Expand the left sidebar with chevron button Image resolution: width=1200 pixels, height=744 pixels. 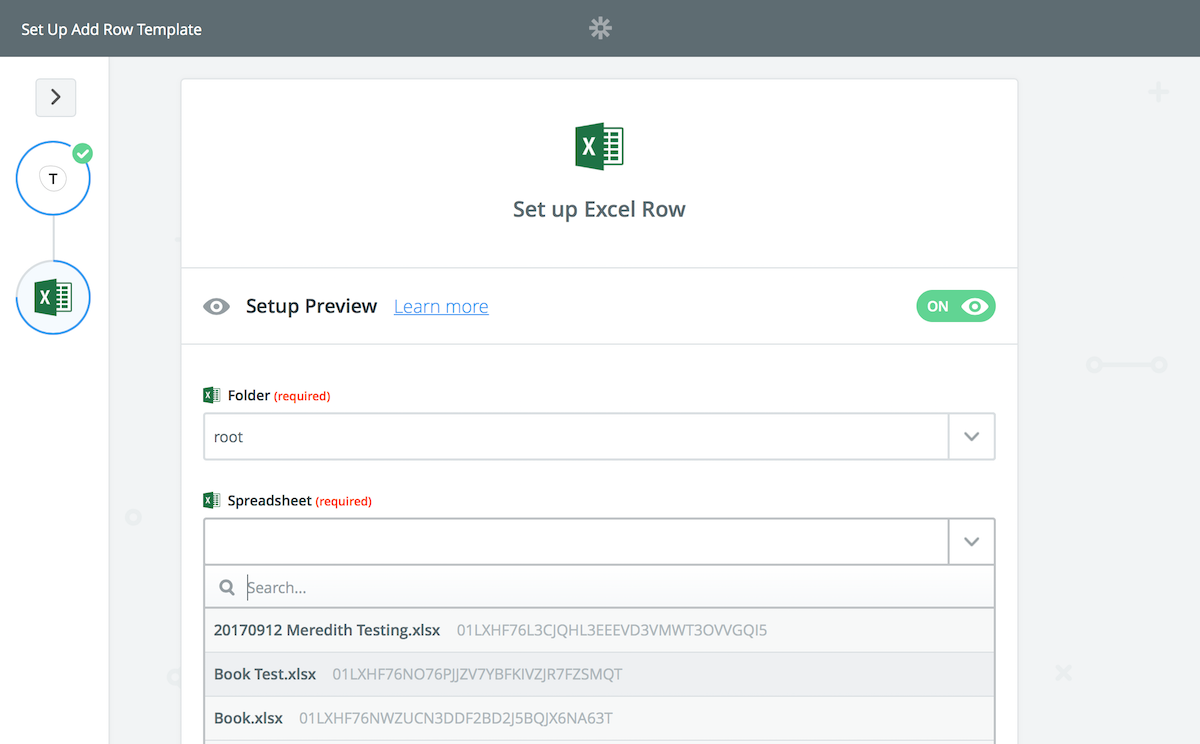56,97
